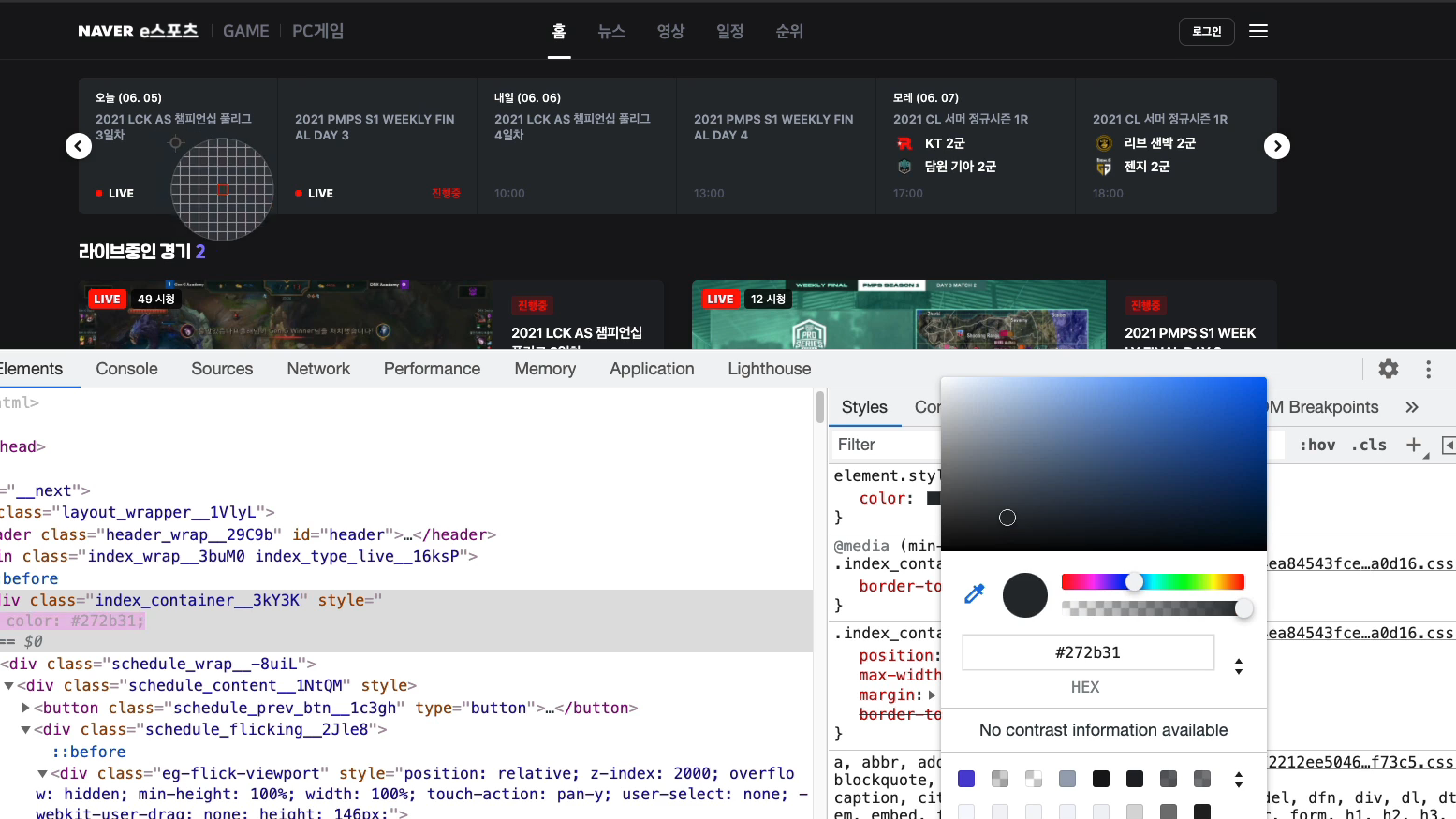
Task: Select '::before' under schedule_flicking node
Action: (89, 752)
